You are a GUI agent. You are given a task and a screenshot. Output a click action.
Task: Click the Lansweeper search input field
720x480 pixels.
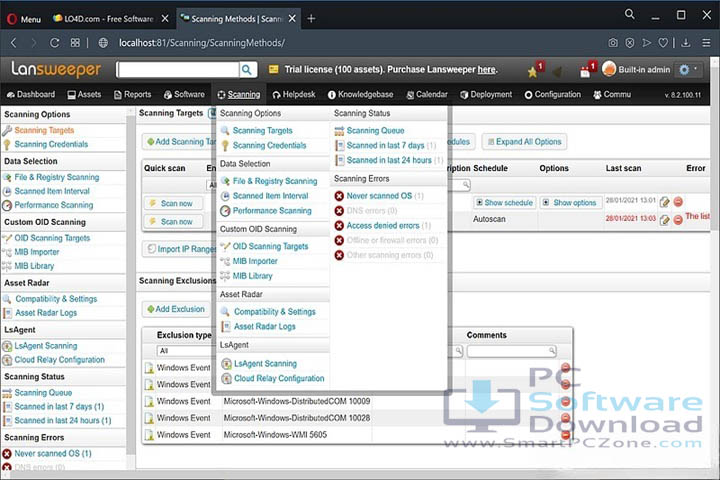point(177,69)
